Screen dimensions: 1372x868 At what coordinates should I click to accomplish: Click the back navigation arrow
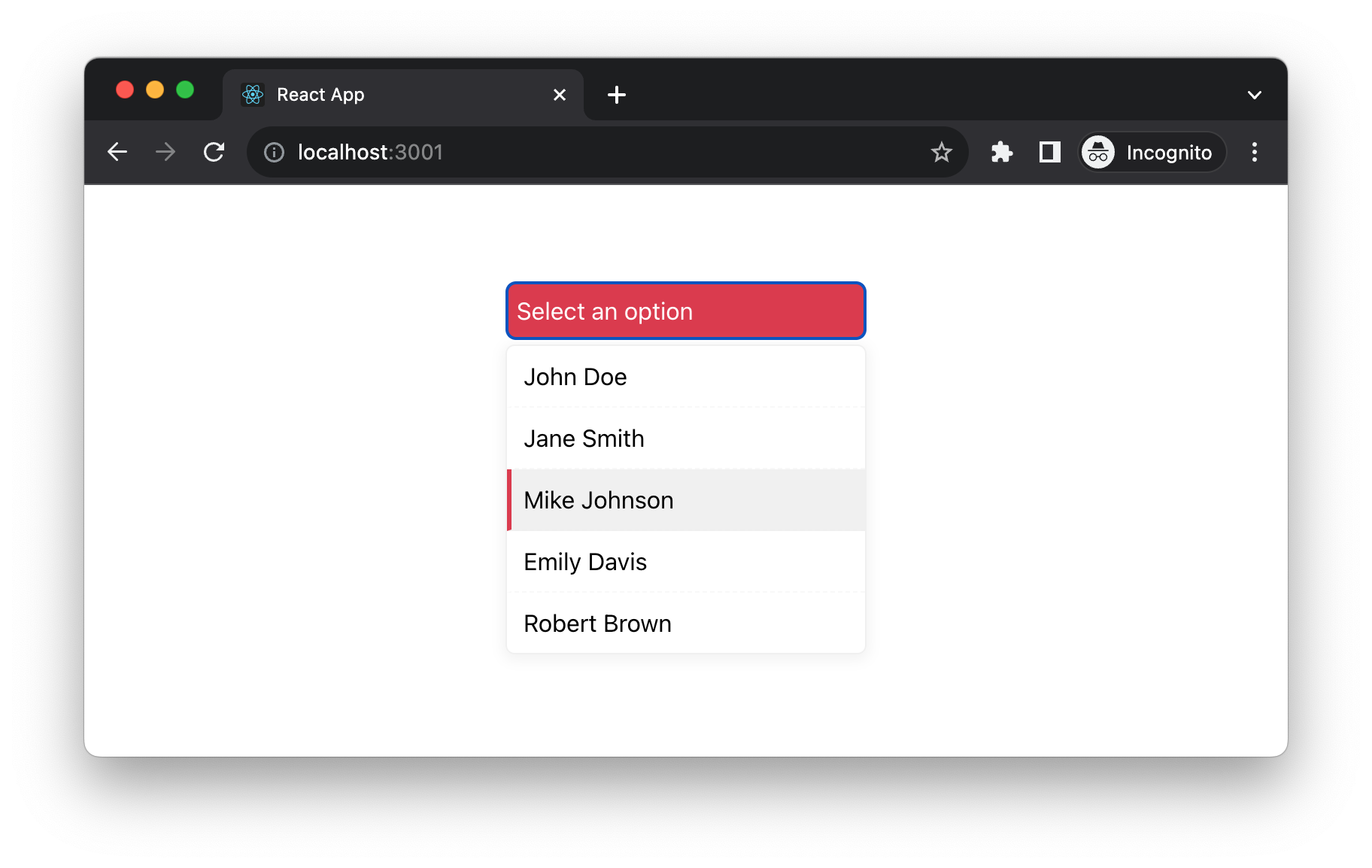pyautogui.click(x=117, y=152)
